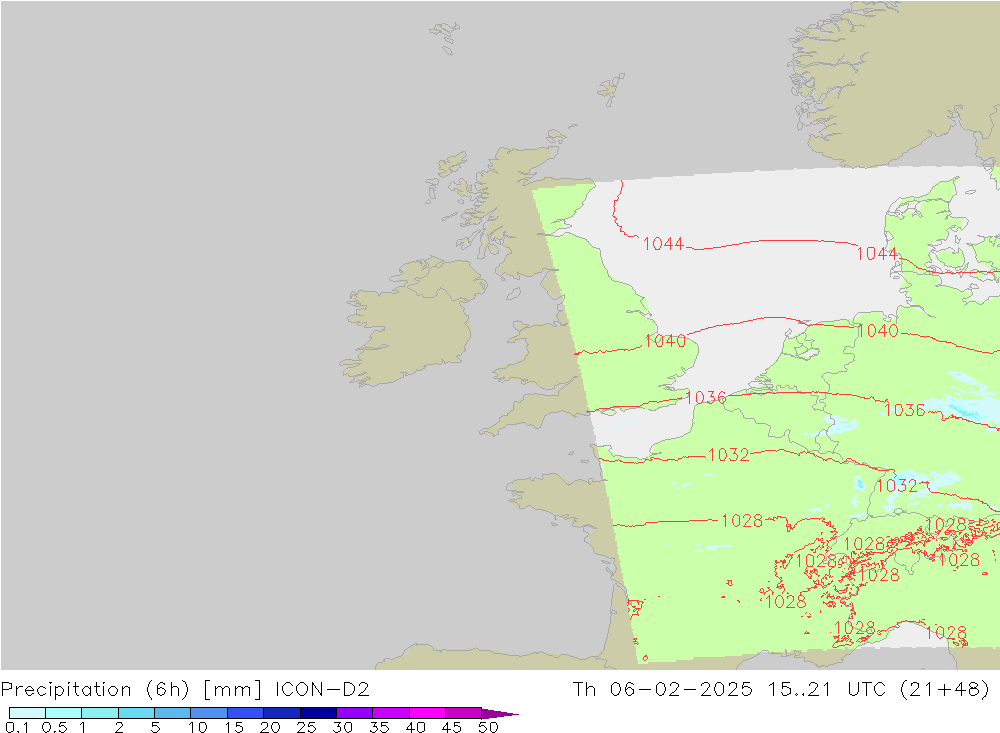
Task: Click the legend tick label '45'
Action: point(452,727)
